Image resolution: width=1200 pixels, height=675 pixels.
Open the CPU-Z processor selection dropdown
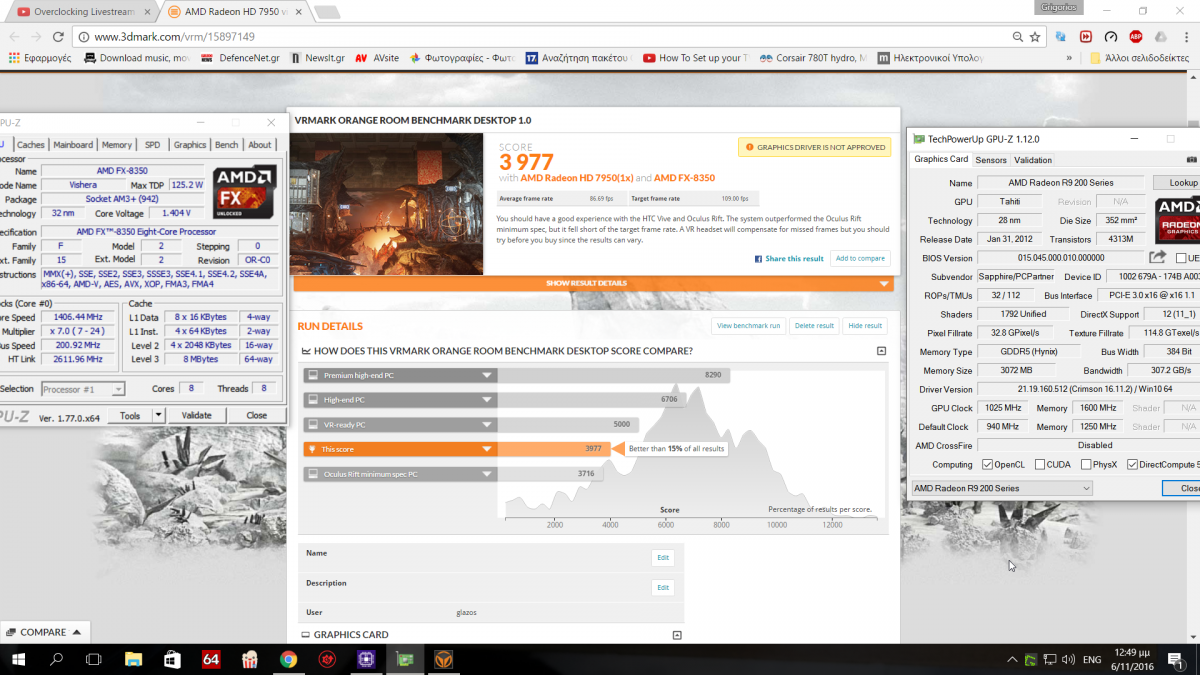(x=82, y=389)
